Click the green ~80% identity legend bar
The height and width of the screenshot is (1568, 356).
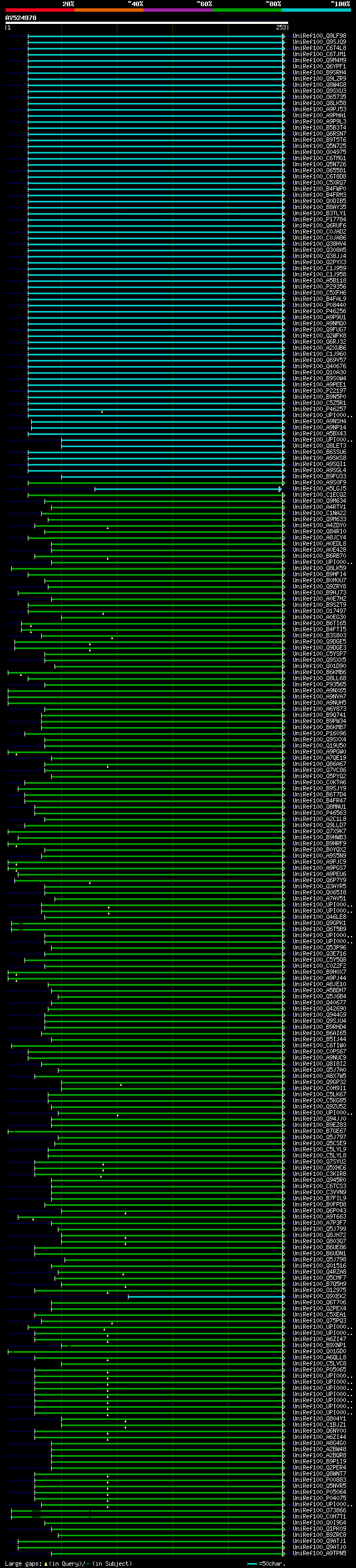click(247, 10)
